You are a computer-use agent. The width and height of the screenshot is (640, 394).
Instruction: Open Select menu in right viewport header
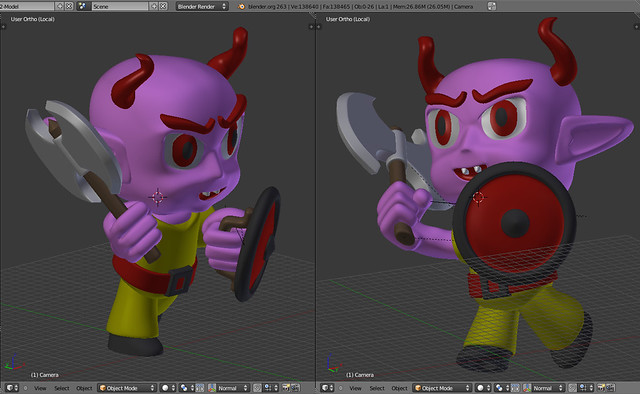[x=377, y=388]
